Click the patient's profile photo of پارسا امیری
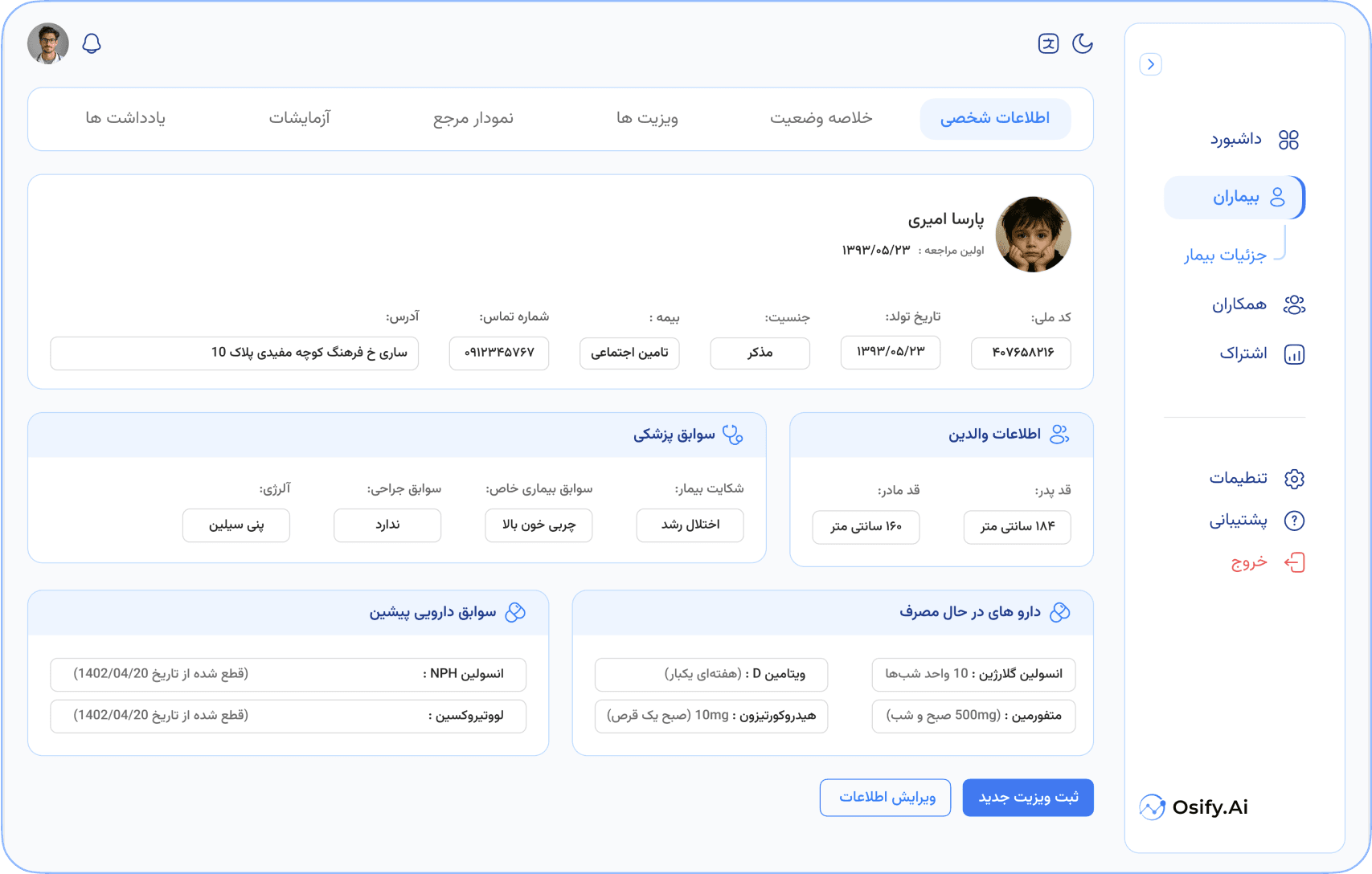This screenshot has width=1372, height=874. click(x=1034, y=234)
